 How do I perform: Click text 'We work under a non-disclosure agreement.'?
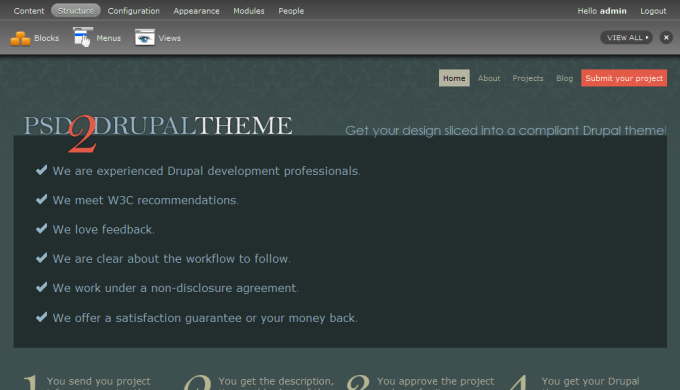(x=176, y=288)
